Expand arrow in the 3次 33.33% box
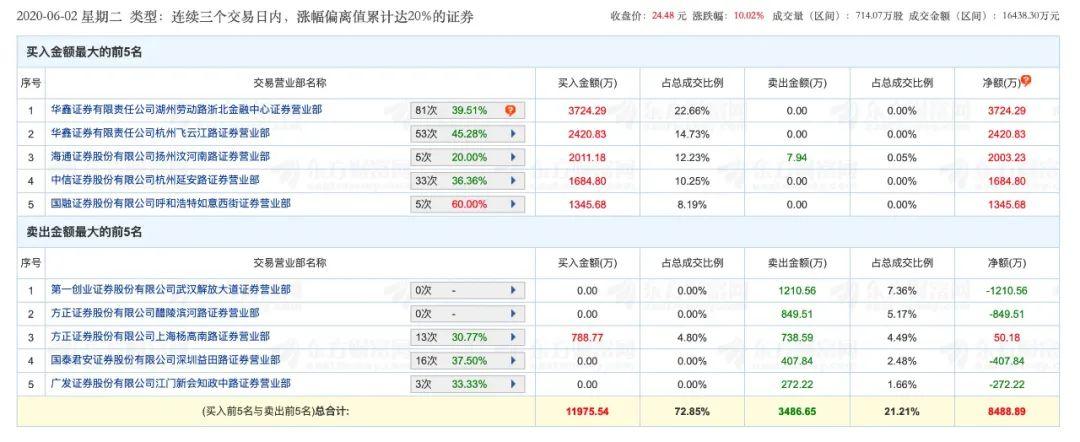The height and width of the screenshot is (442, 1080). pos(513,384)
